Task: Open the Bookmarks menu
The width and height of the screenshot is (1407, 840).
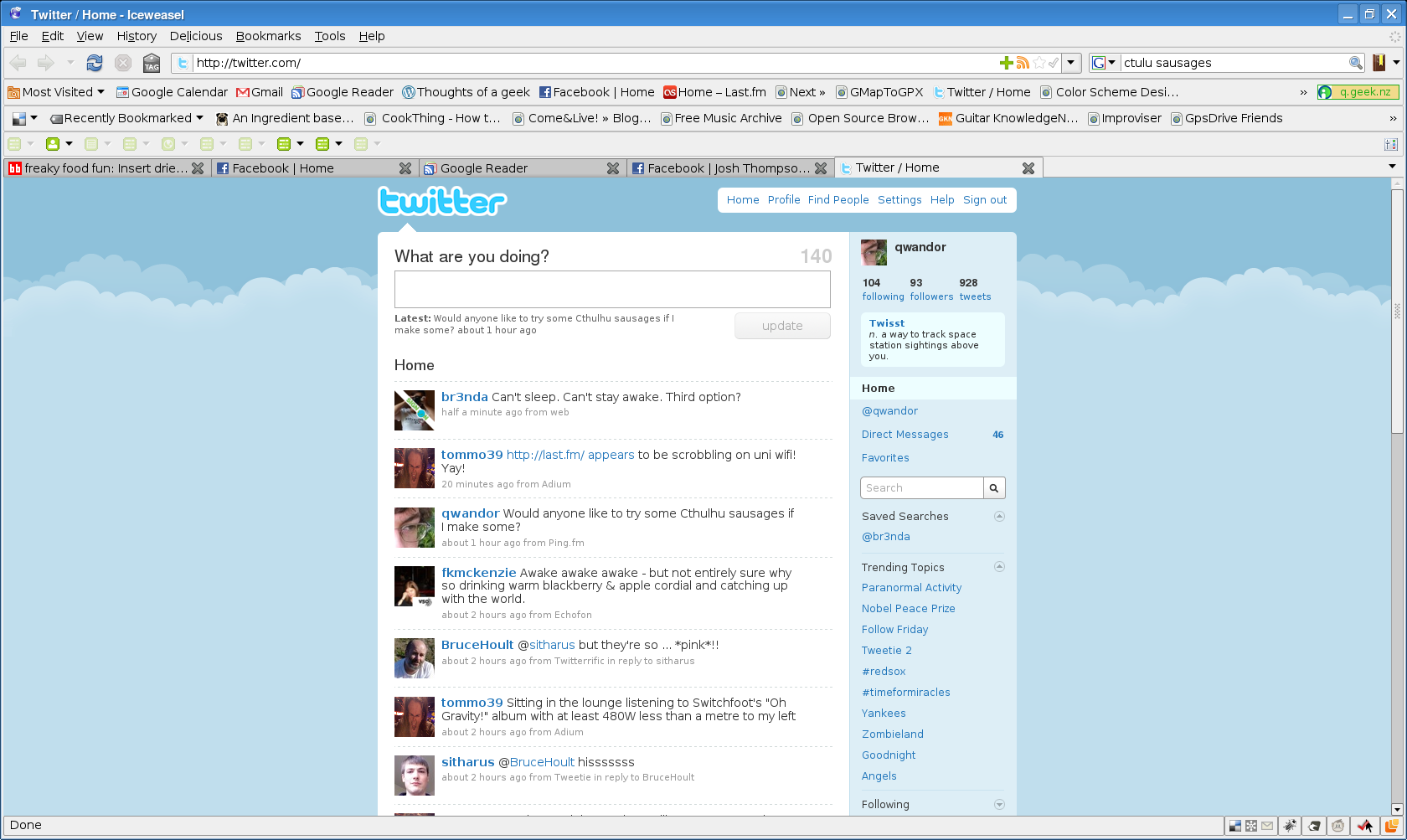Action: point(268,36)
